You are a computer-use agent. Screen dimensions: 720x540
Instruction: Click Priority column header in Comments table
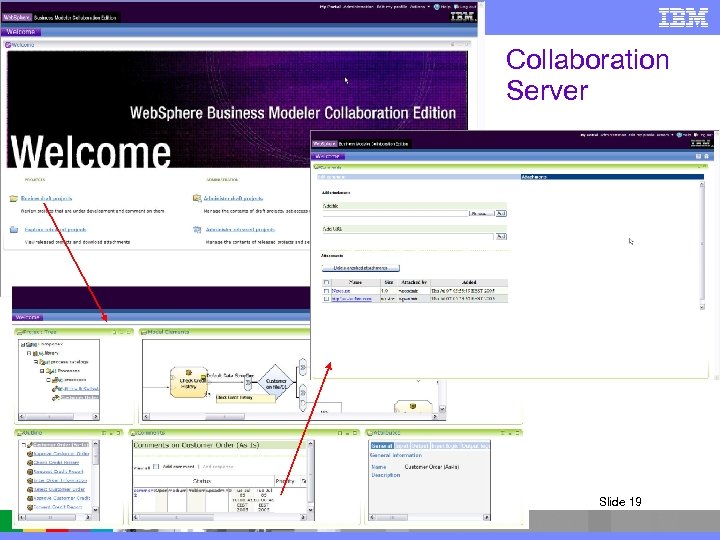click(x=285, y=481)
